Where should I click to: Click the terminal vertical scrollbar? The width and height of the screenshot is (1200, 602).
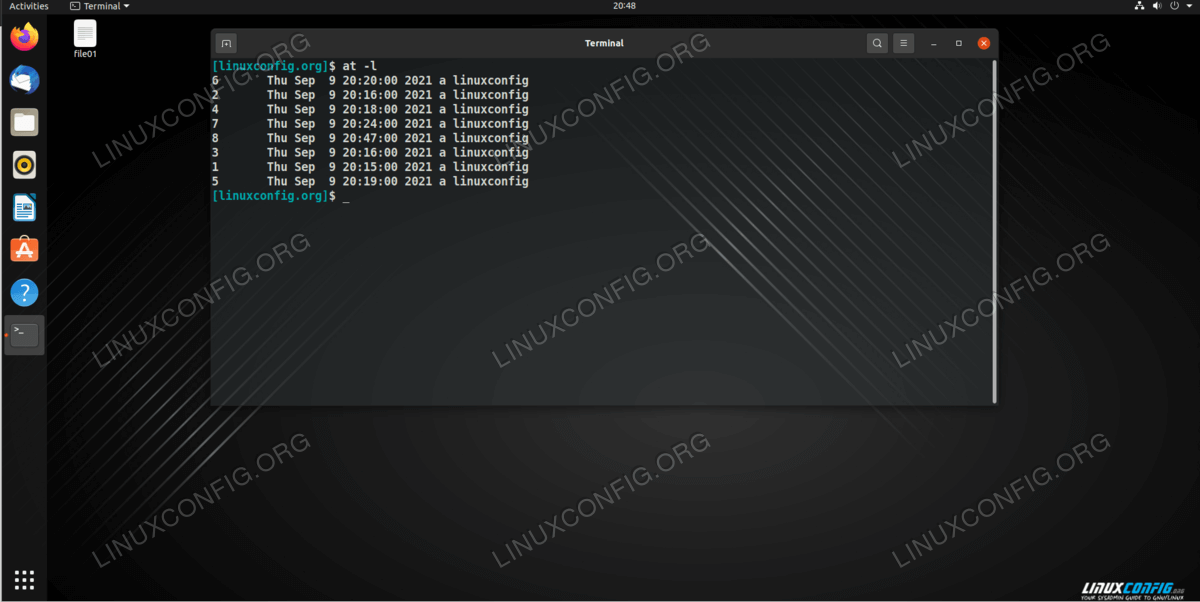pos(993,230)
